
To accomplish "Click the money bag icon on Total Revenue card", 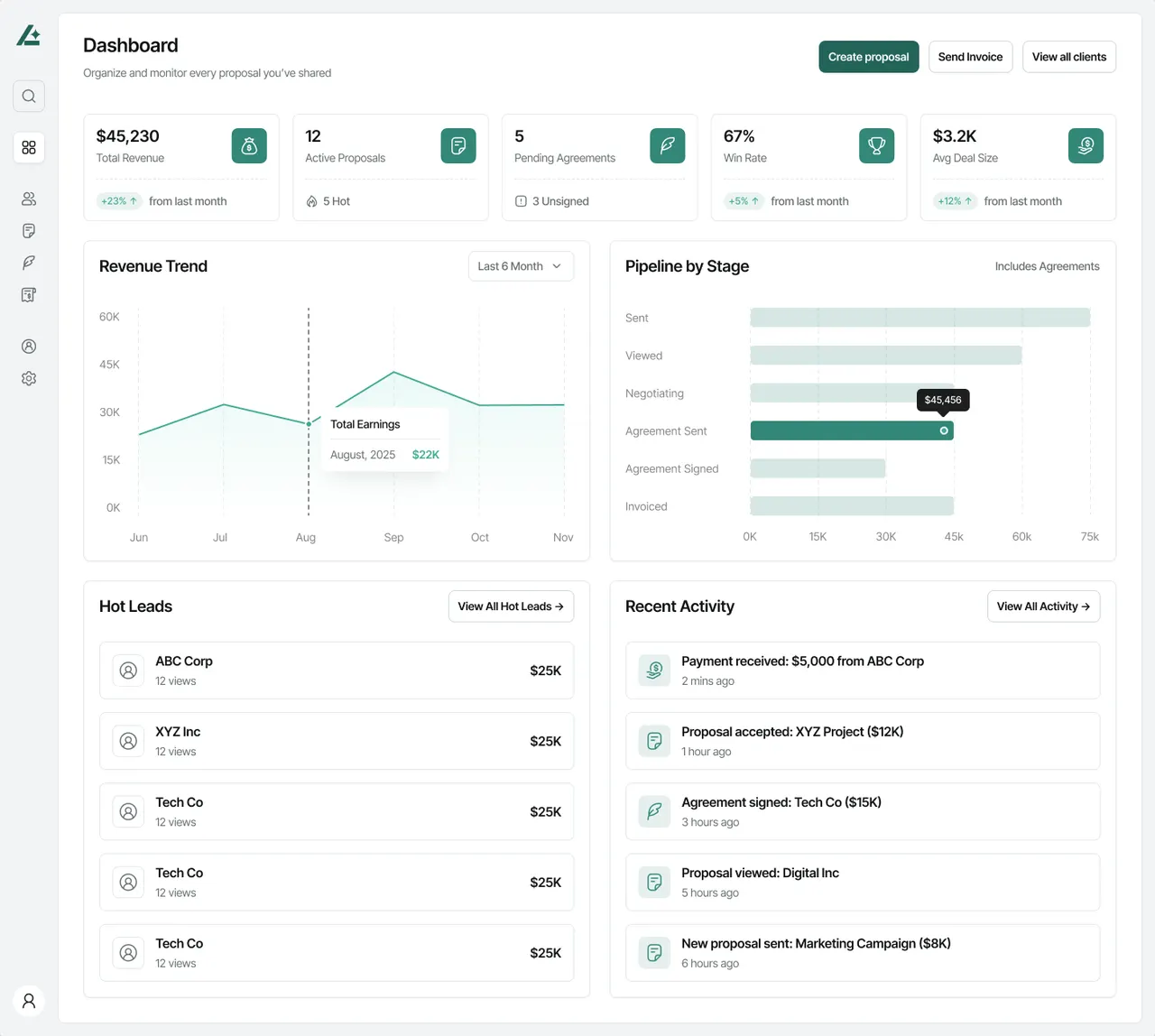I will pos(249,146).
